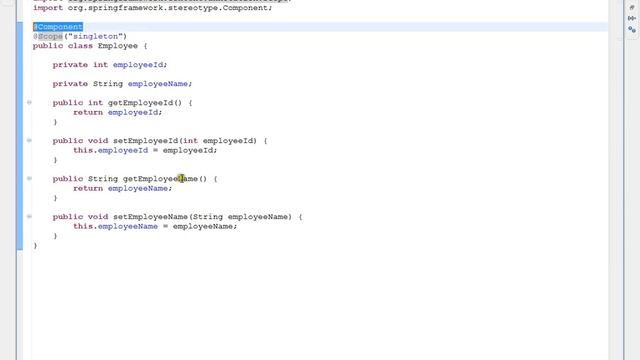The image size is (640, 360).
Task: Collapse the getEmployeeName() method fold marker
Action: [29, 178]
